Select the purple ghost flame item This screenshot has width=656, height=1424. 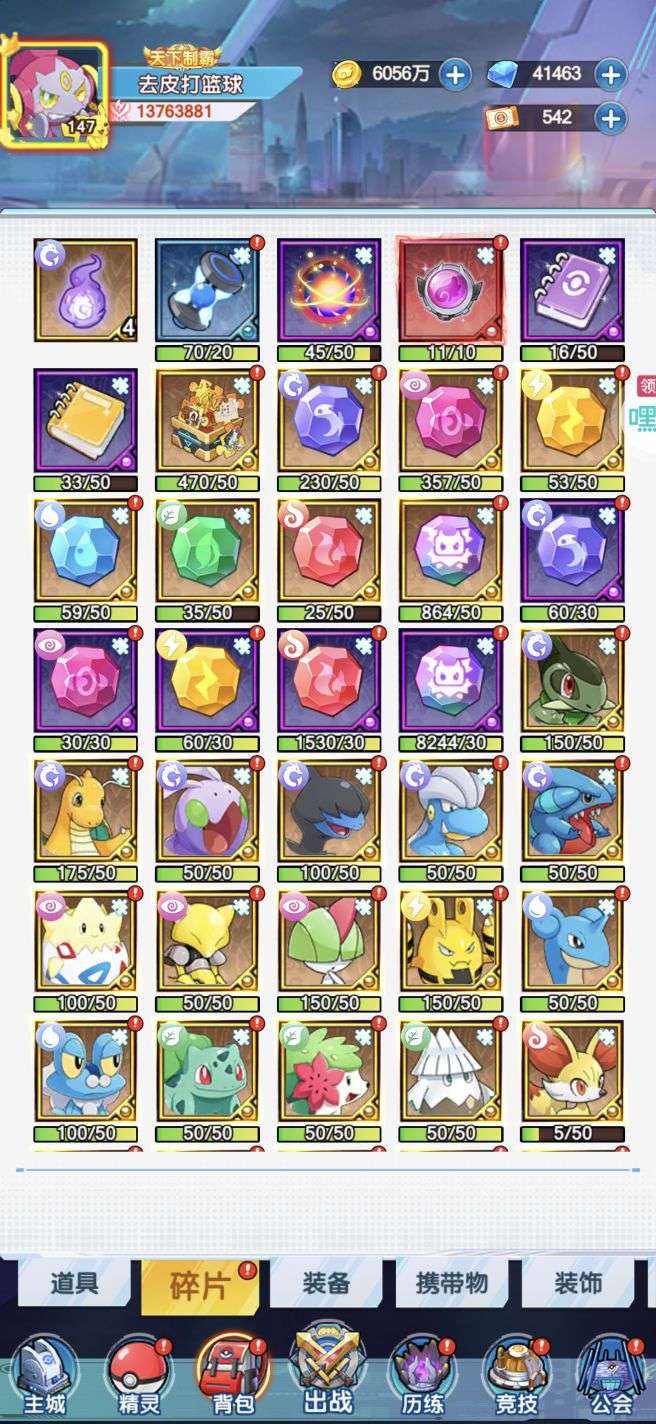(85, 290)
